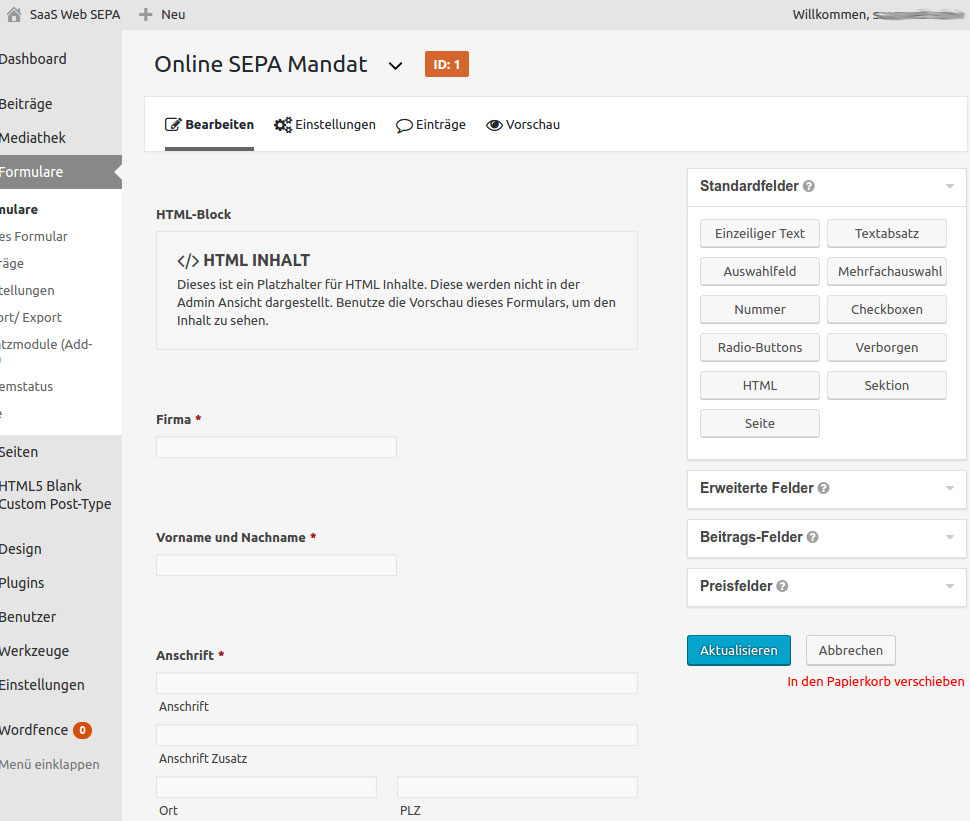The width and height of the screenshot is (970, 821).
Task: Select the HTML-Block field placeholder
Action: [397, 291]
